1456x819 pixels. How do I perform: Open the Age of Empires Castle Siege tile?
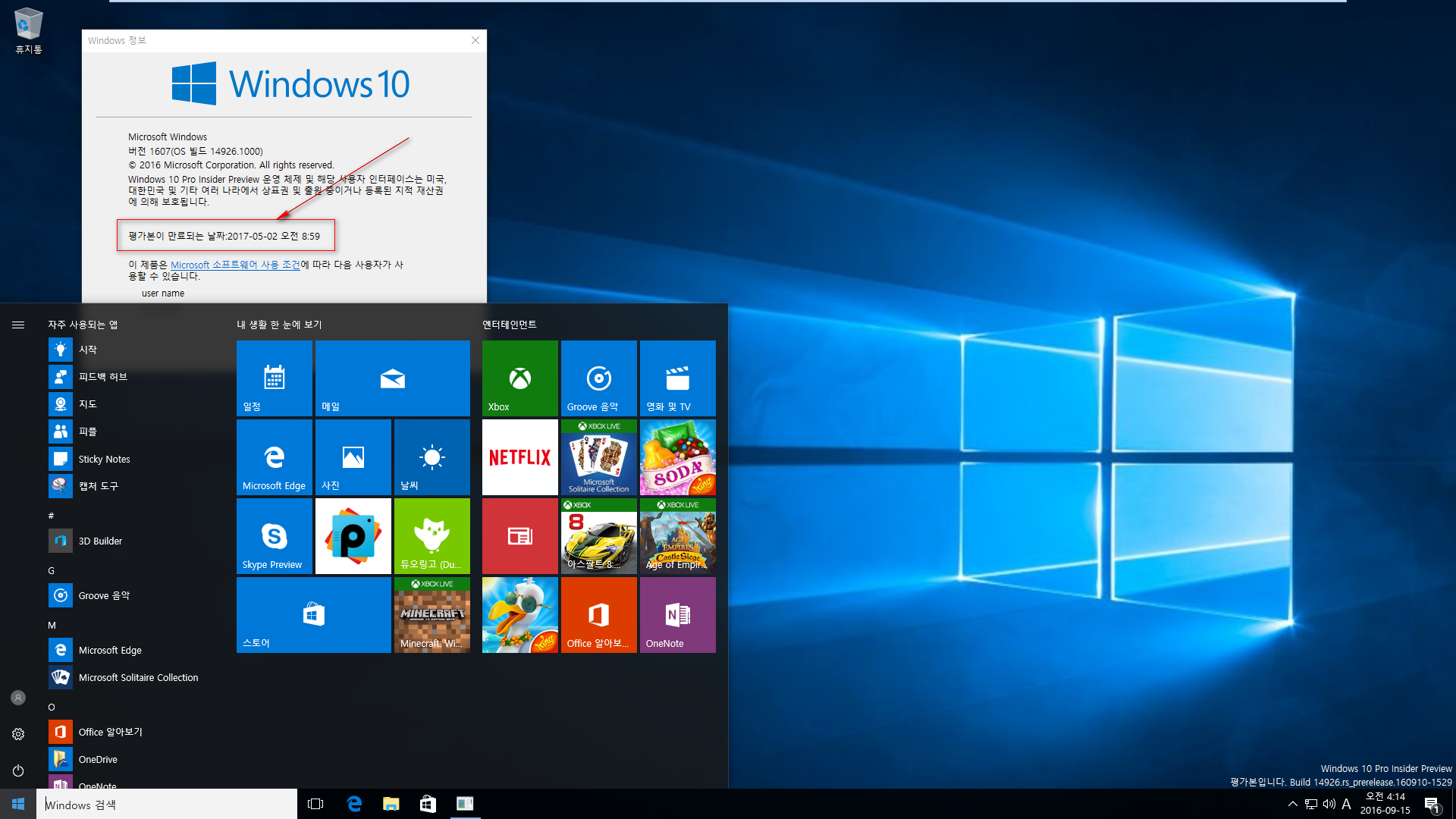pyautogui.click(x=678, y=535)
